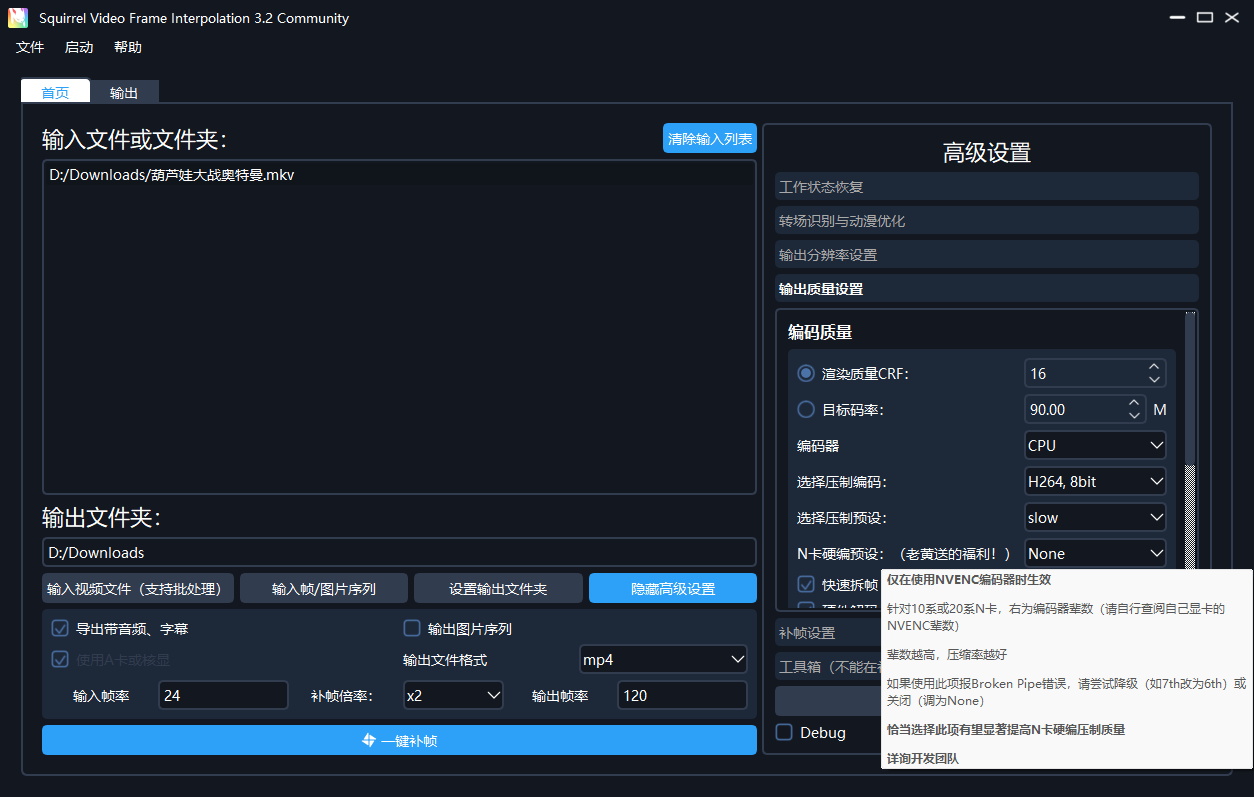The width and height of the screenshot is (1254, 797).
Task: Open the mp4 output format dropdown
Action: pos(663,660)
